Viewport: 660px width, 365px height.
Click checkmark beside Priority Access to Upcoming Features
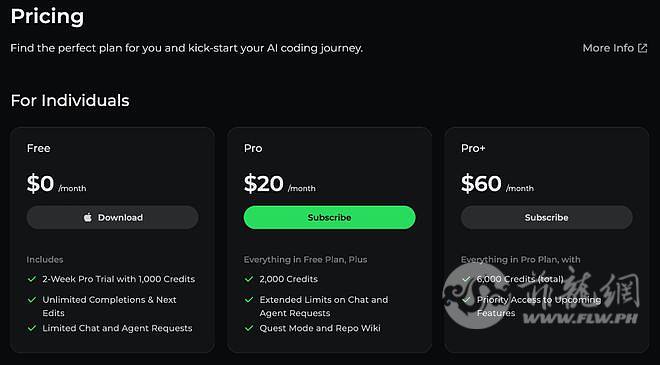click(x=466, y=300)
